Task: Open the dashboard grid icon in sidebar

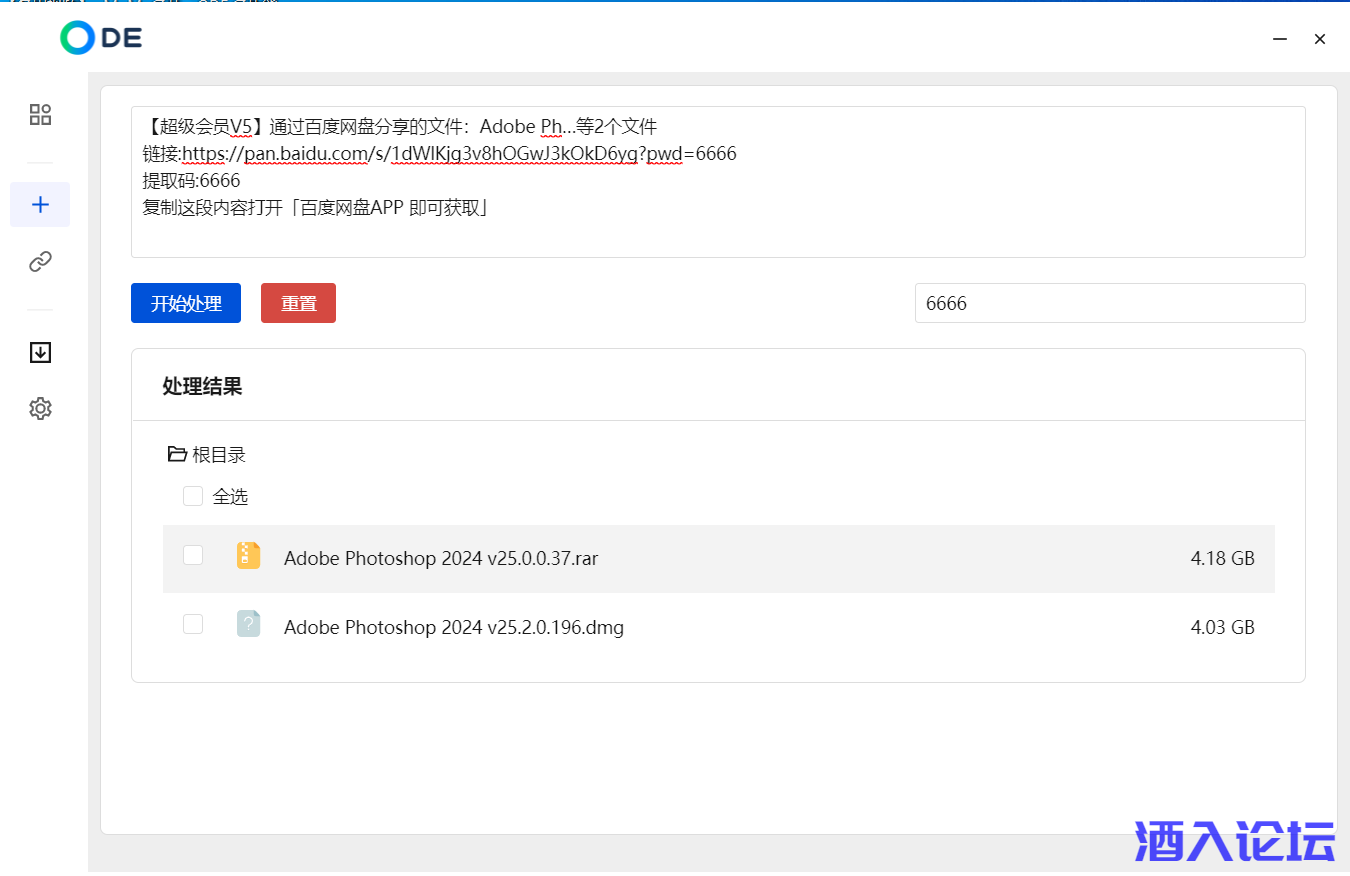Action: coord(40,114)
